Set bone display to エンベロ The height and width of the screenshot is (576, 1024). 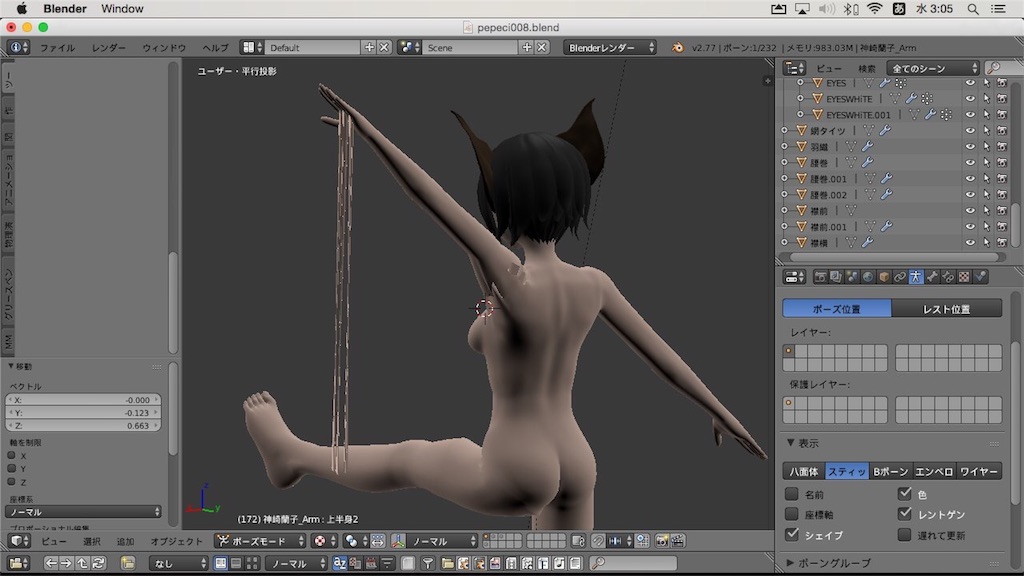934,471
